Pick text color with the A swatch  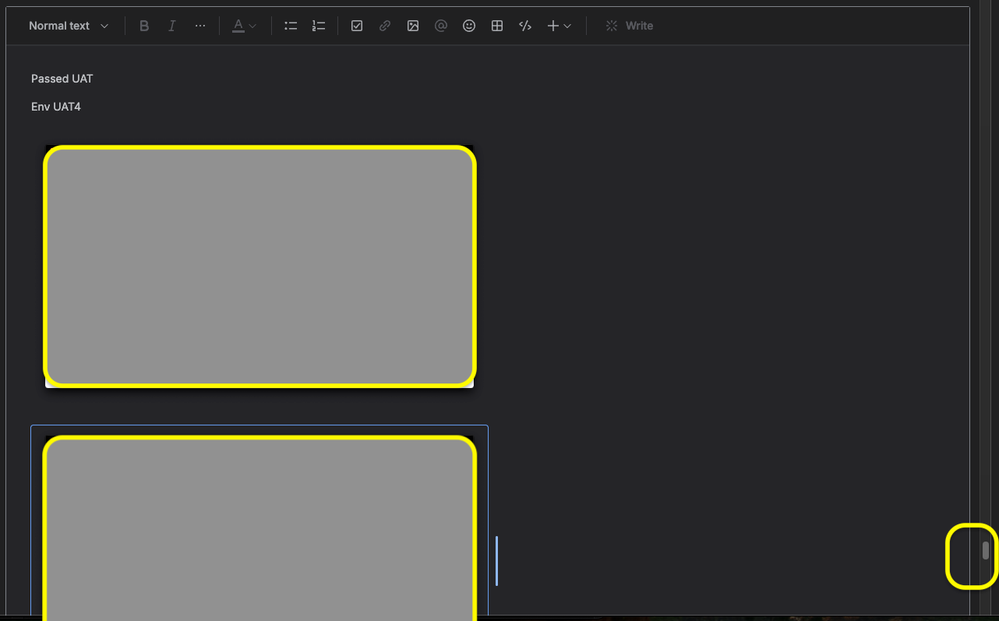[x=238, y=26]
